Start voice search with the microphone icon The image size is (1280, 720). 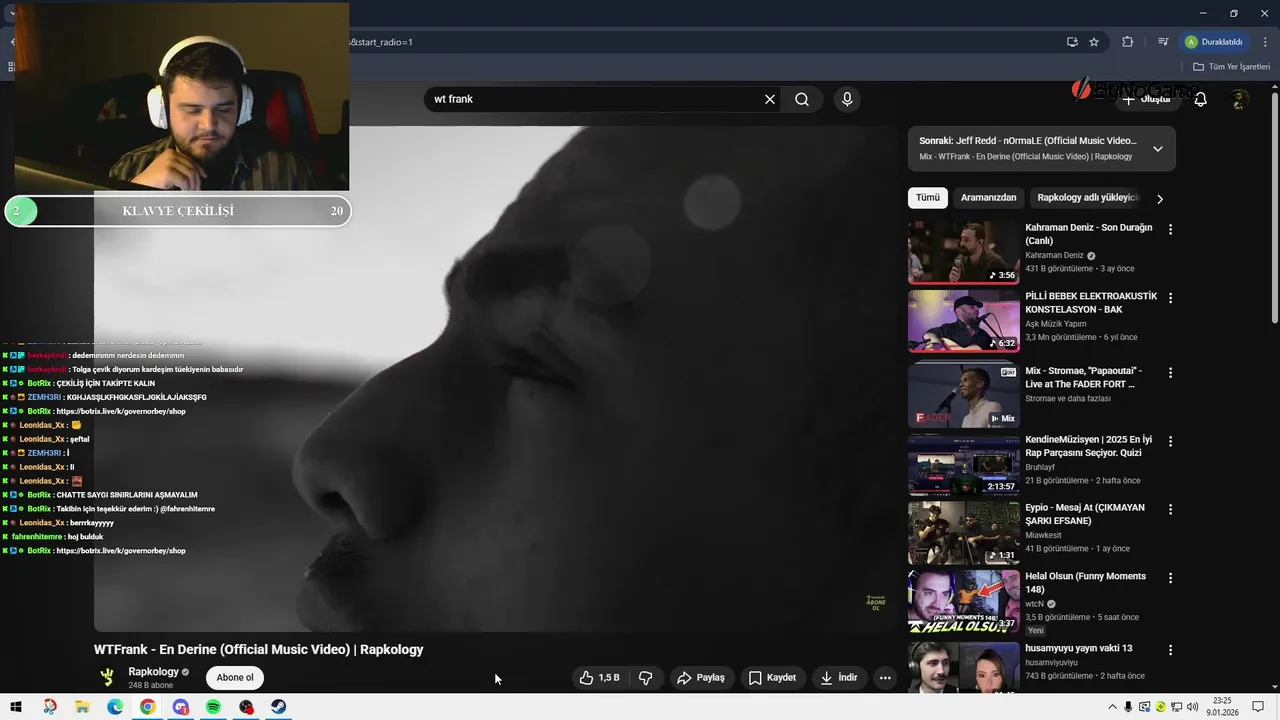coord(847,99)
